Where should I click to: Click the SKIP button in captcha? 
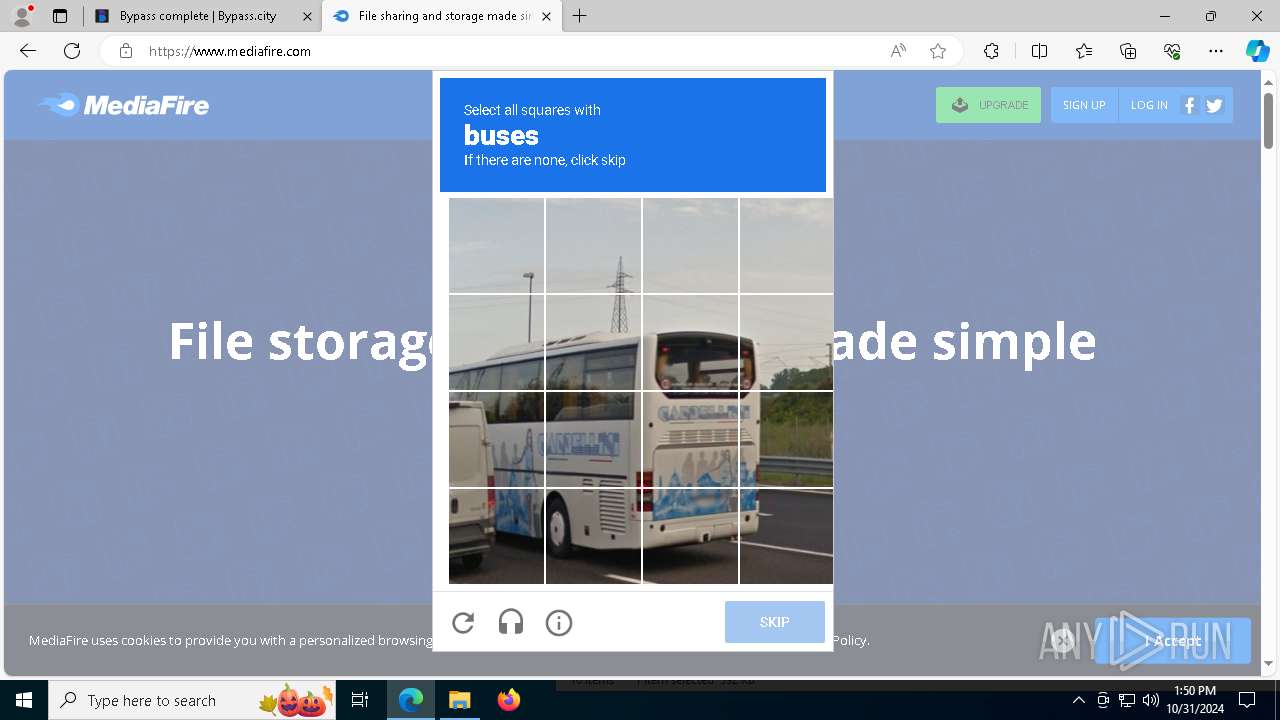(775, 622)
